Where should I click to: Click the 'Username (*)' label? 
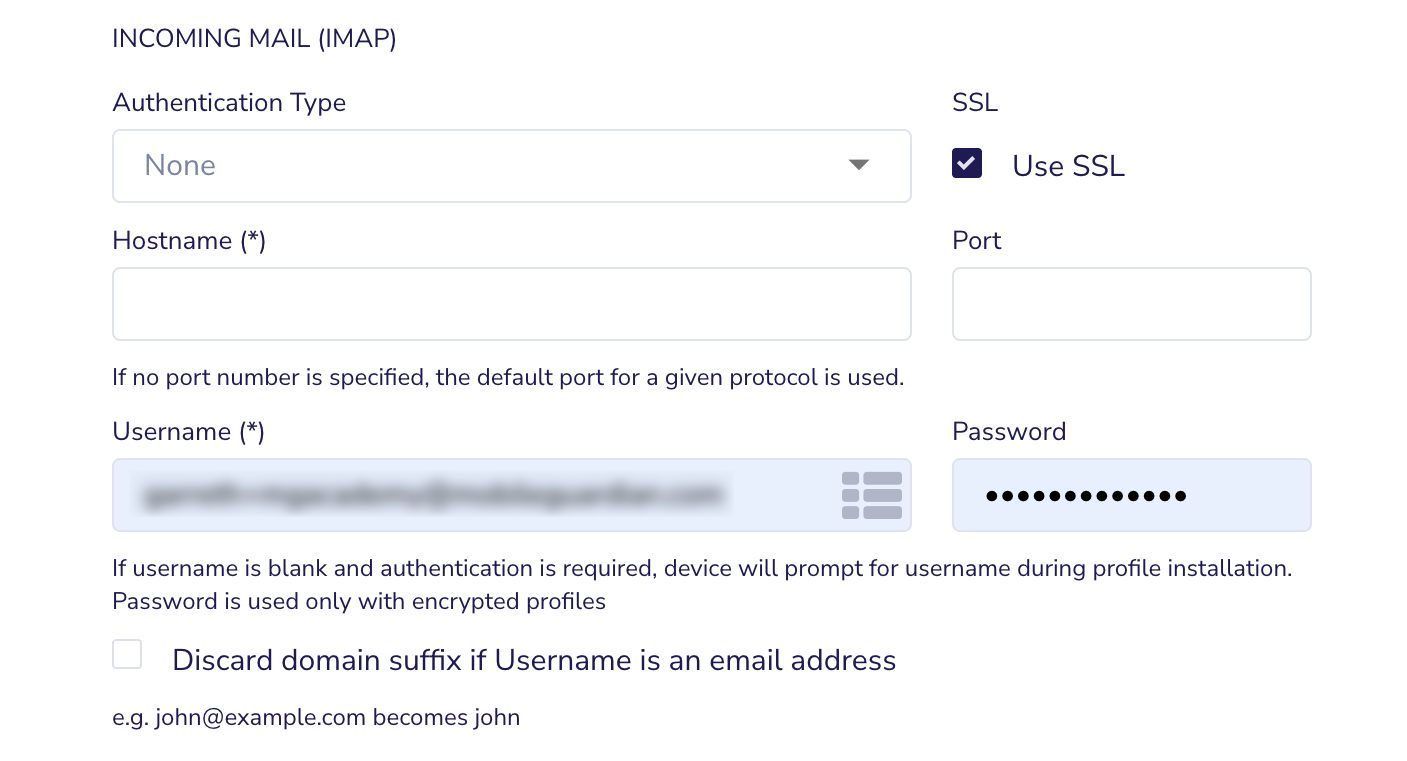coord(188,432)
